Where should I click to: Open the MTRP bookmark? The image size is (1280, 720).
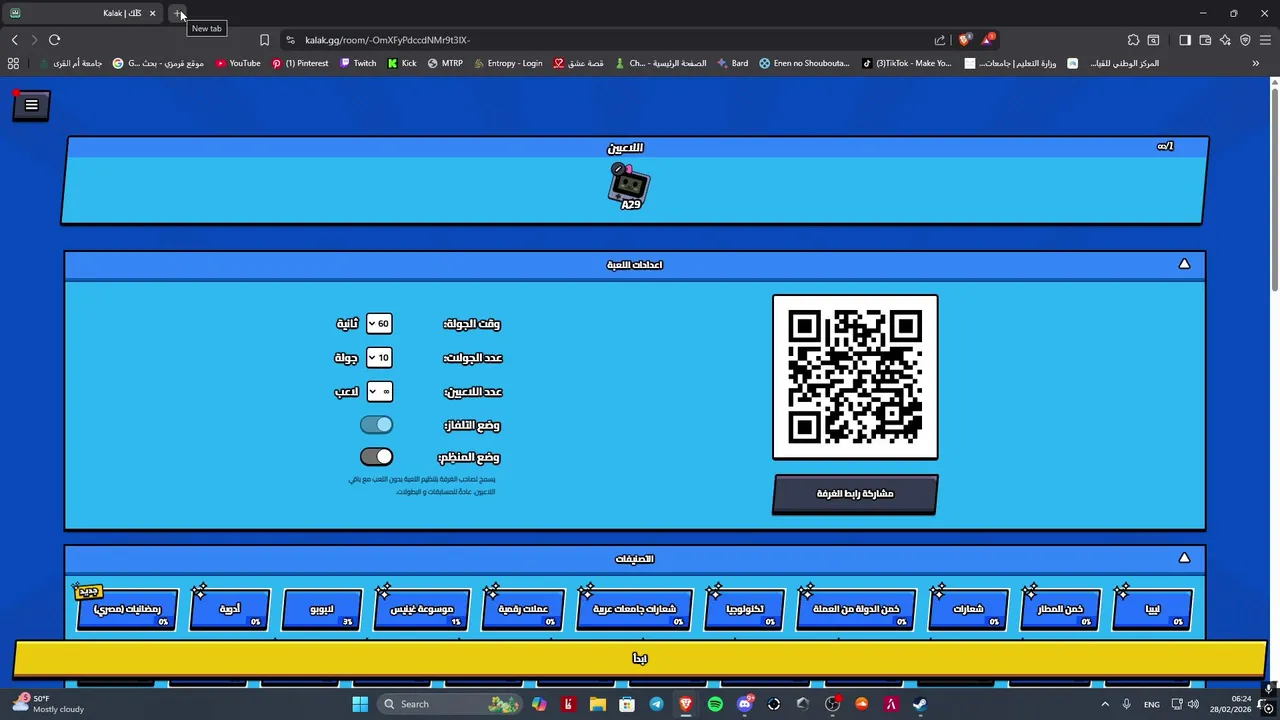coord(445,63)
